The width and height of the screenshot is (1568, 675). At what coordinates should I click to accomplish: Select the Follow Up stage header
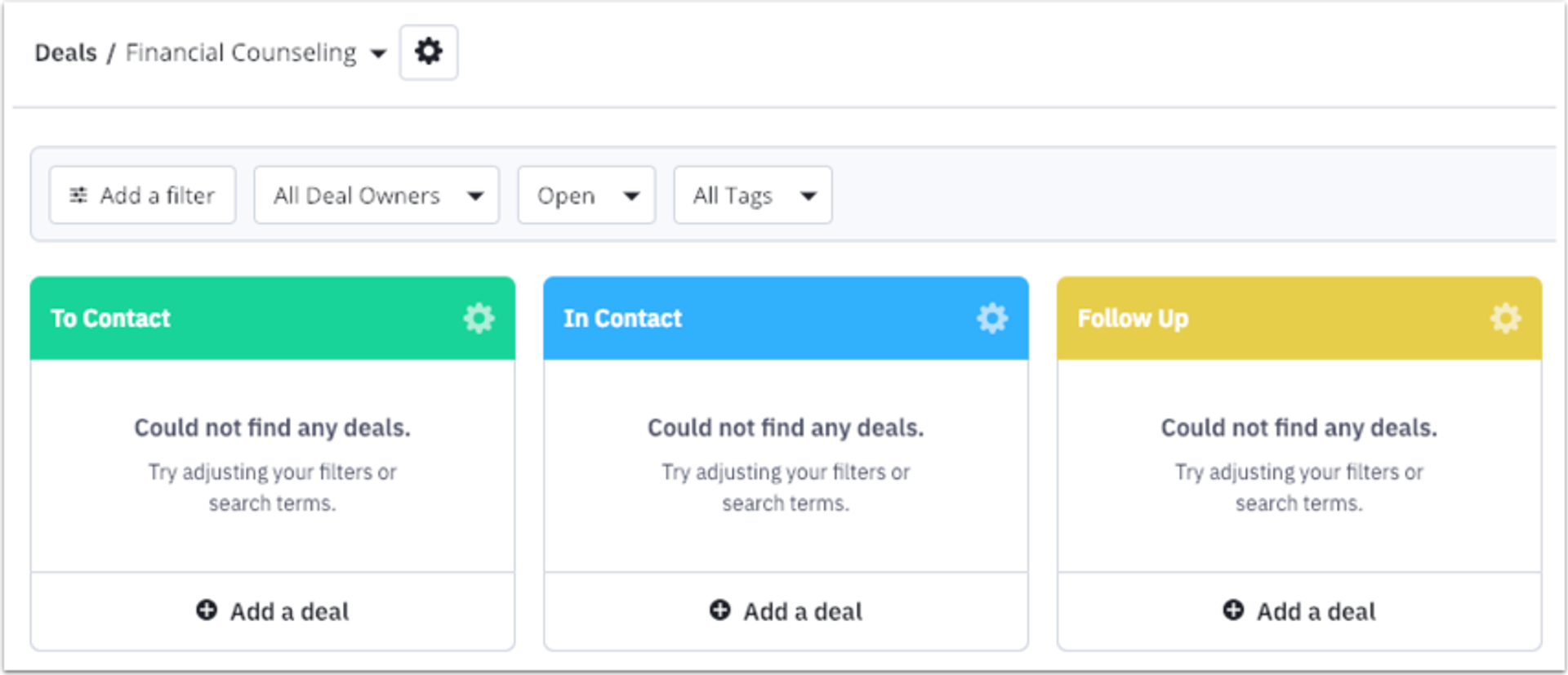coord(1132,318)
